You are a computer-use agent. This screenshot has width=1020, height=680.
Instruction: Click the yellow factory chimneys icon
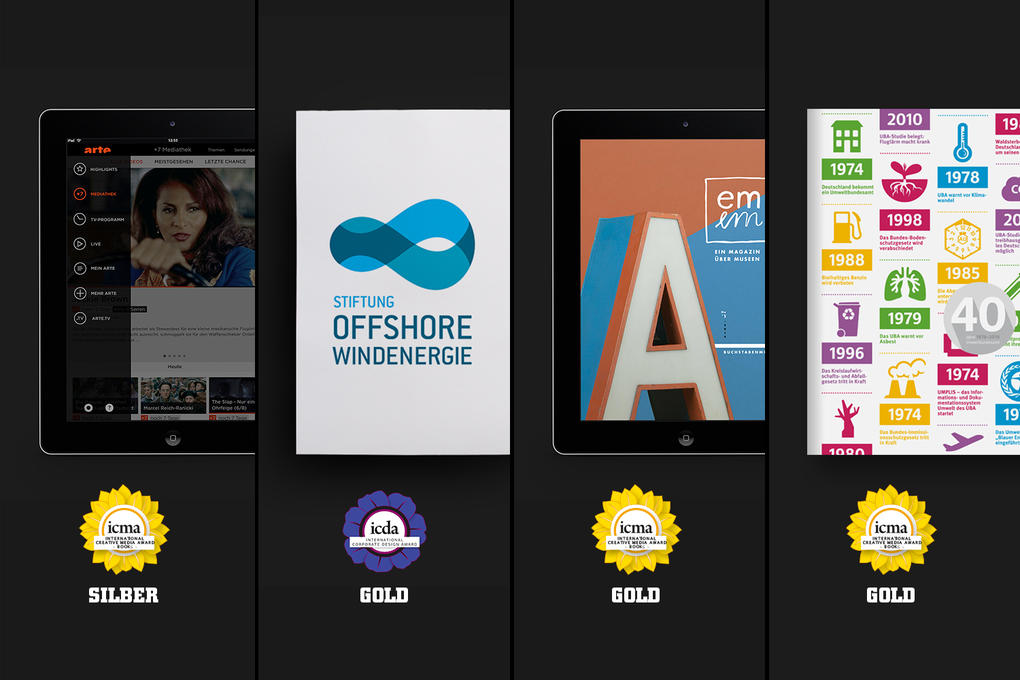(905, 378)
